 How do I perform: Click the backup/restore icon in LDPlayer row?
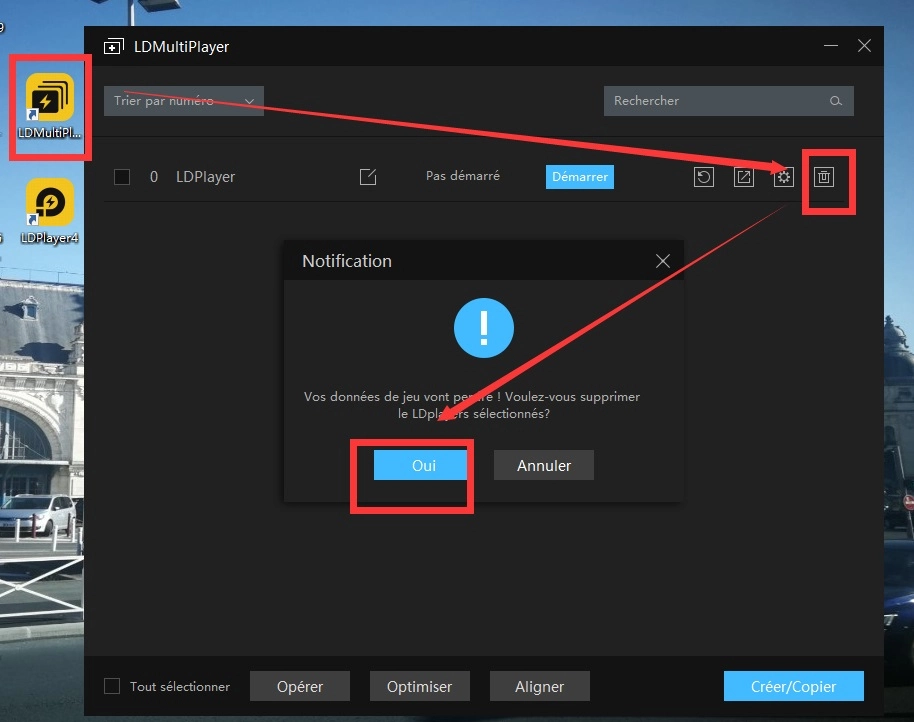click(x=704, y=177)
